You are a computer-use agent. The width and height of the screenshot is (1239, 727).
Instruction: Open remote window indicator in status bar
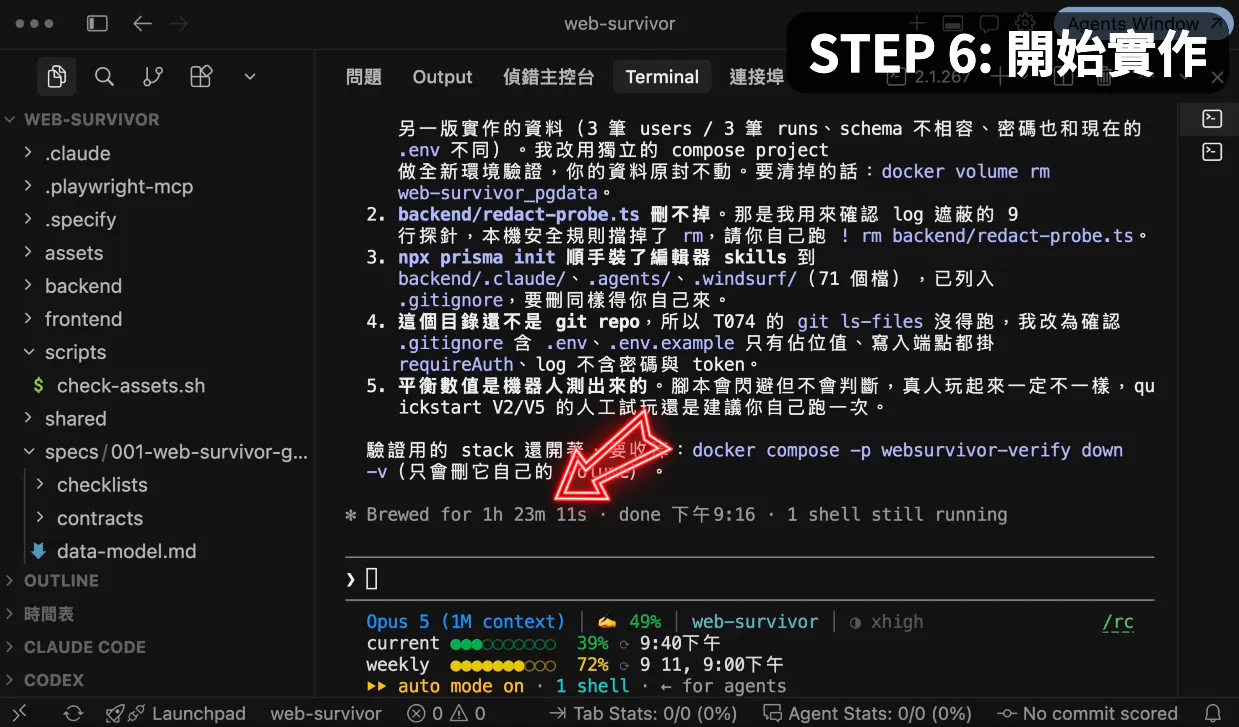[x=19, y=713]
